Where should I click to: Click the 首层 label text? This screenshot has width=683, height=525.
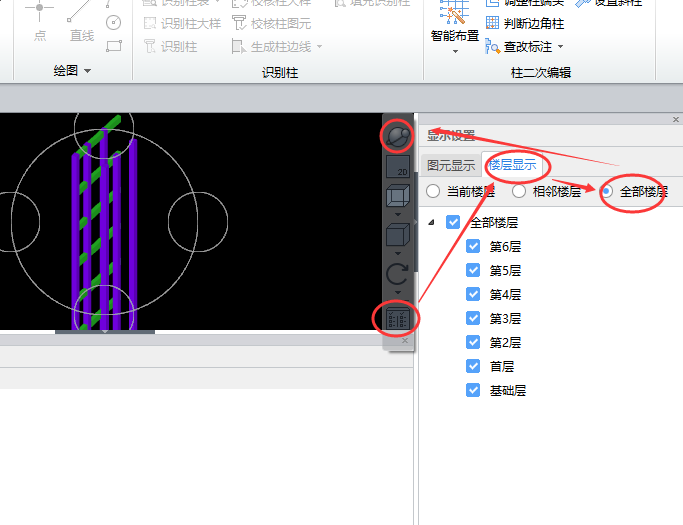502,366
